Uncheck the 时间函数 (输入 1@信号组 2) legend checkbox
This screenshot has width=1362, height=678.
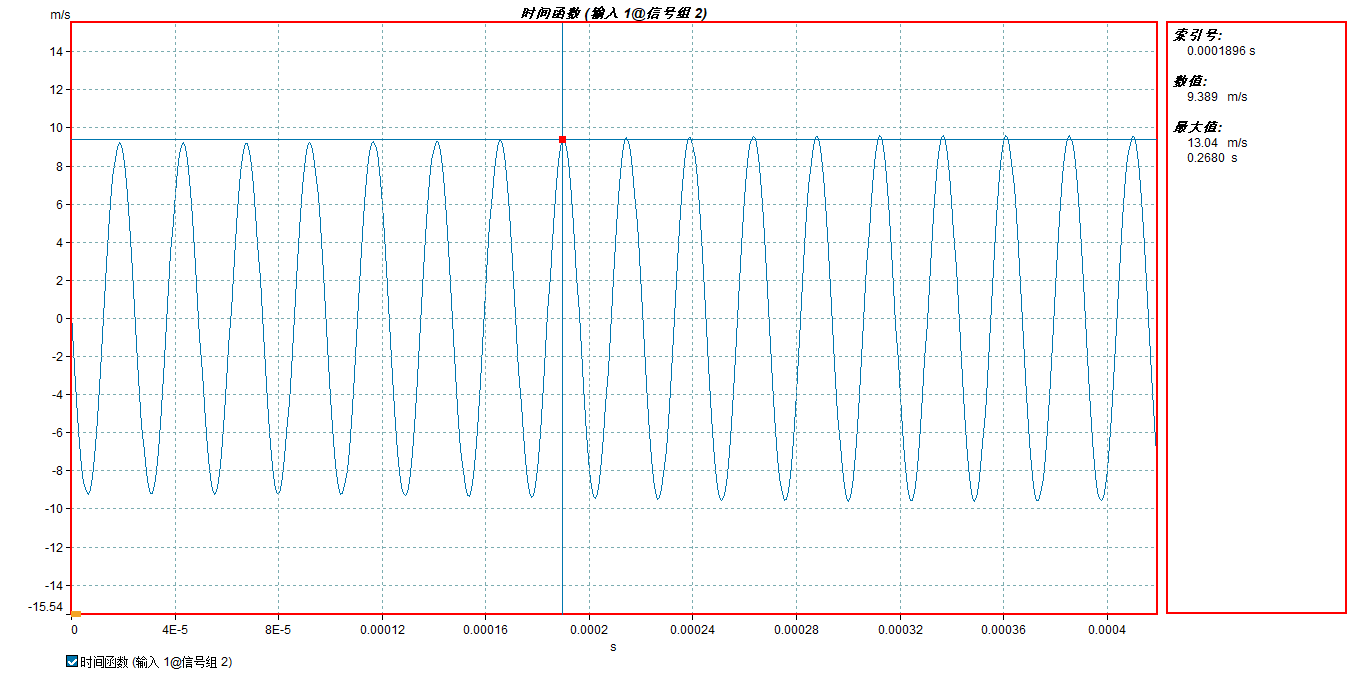click(71, 661)
